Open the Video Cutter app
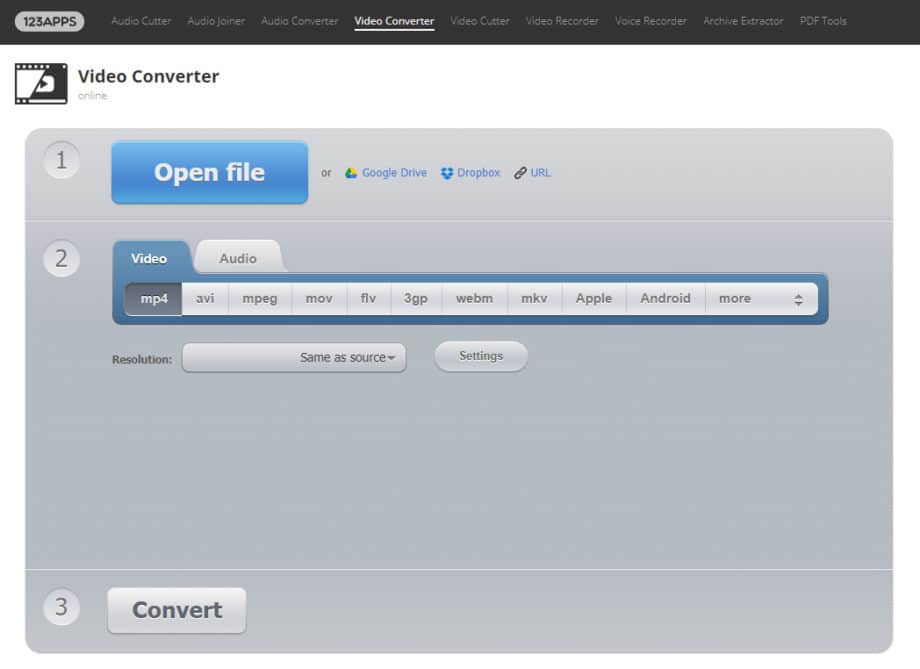This screenshot has width=920, height=669. click(x=479, y=20)
